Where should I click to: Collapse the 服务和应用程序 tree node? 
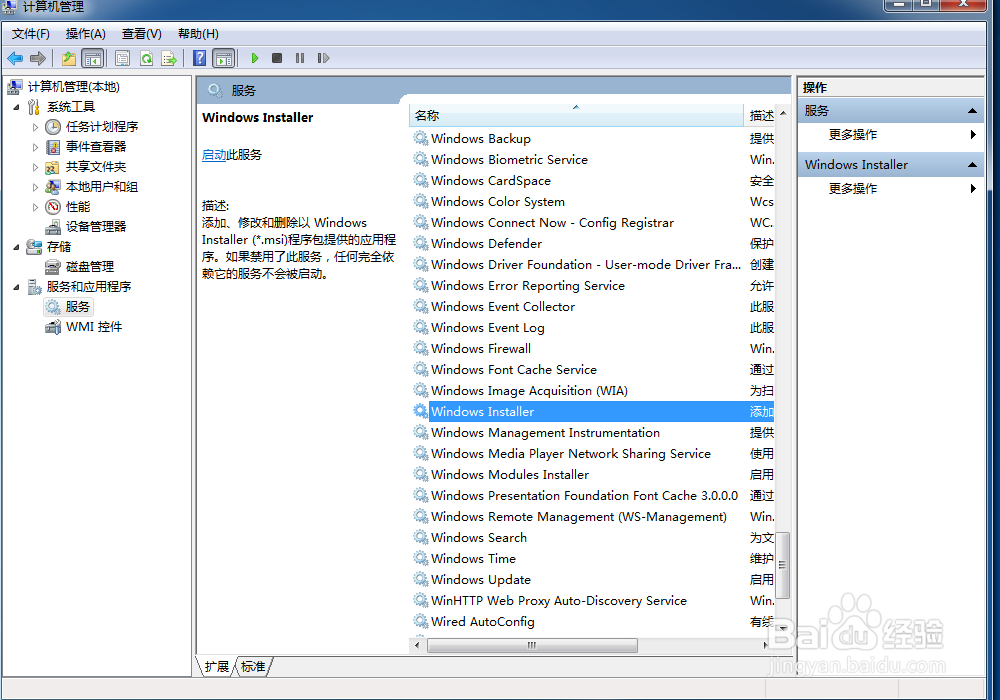pyautogui.click(x=17, y=288)
